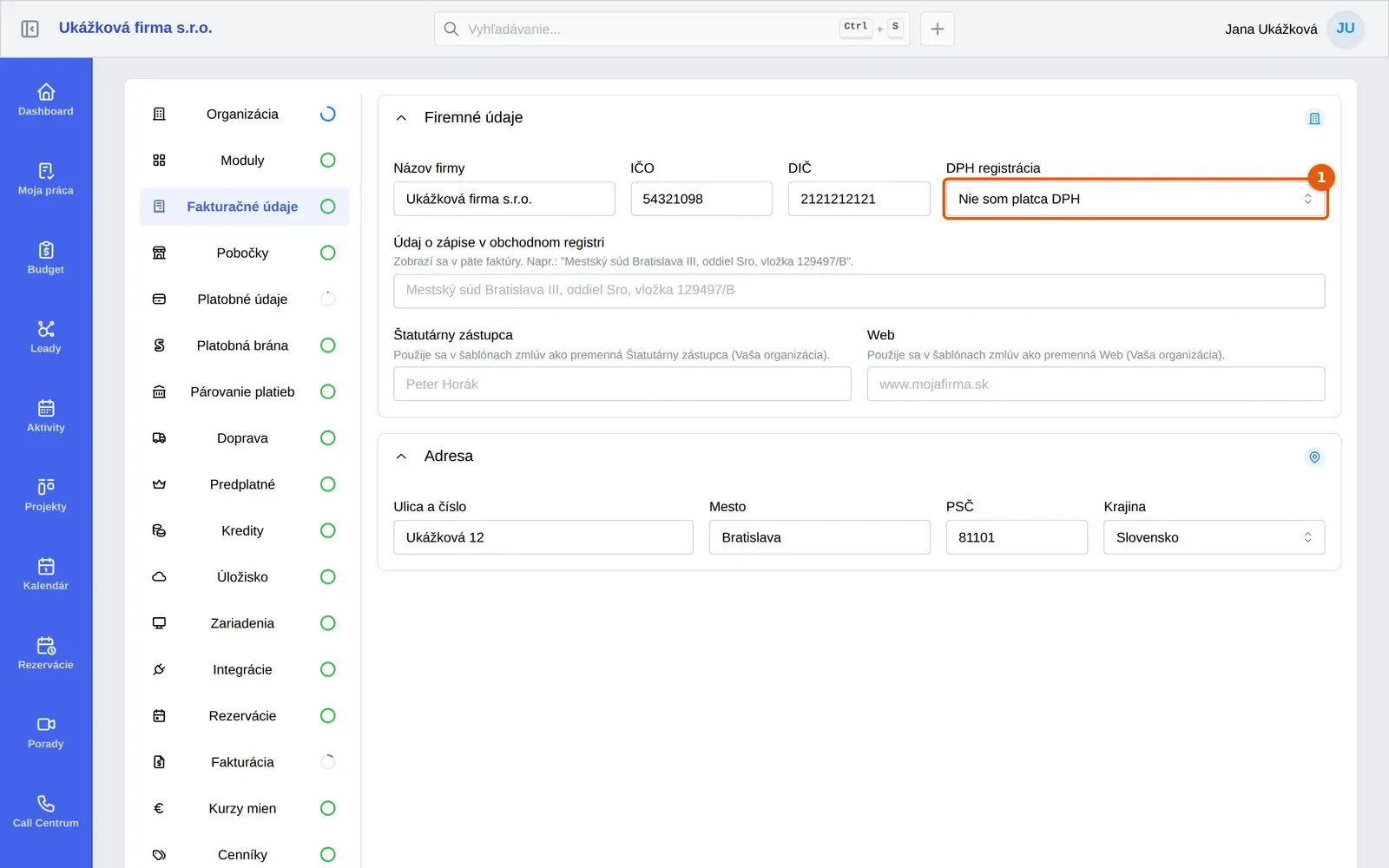
Task: Click Ukážková firma s.r.o. header link
Action: pyautogui.click(x=135, y=28)
